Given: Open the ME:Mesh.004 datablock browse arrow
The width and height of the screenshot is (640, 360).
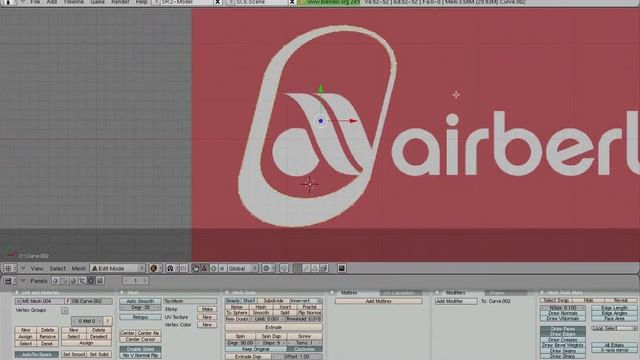Looking at the screenshot, I should pos(18,301).
